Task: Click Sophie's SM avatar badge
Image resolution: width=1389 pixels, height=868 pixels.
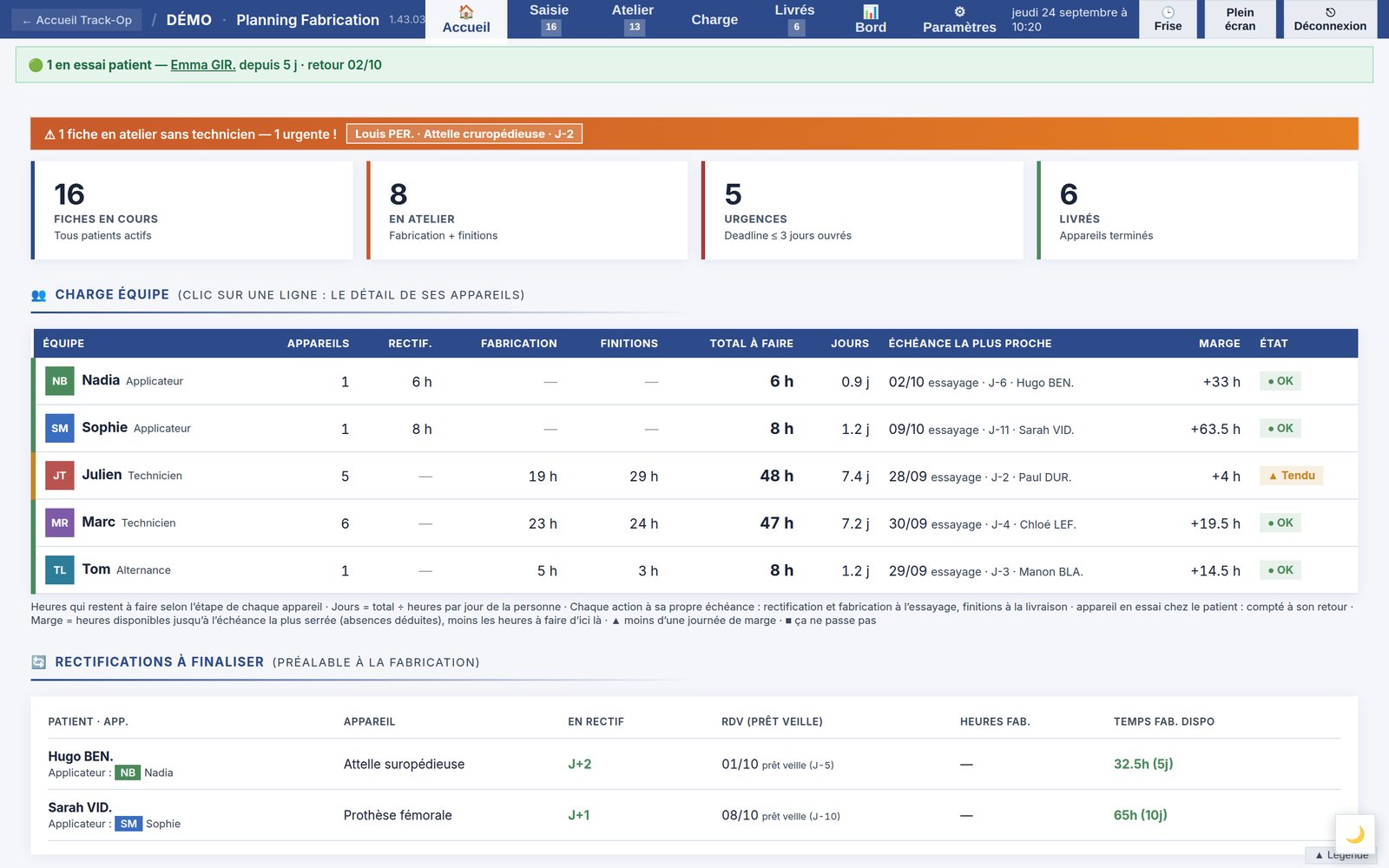Action: [x=59, y=428]
